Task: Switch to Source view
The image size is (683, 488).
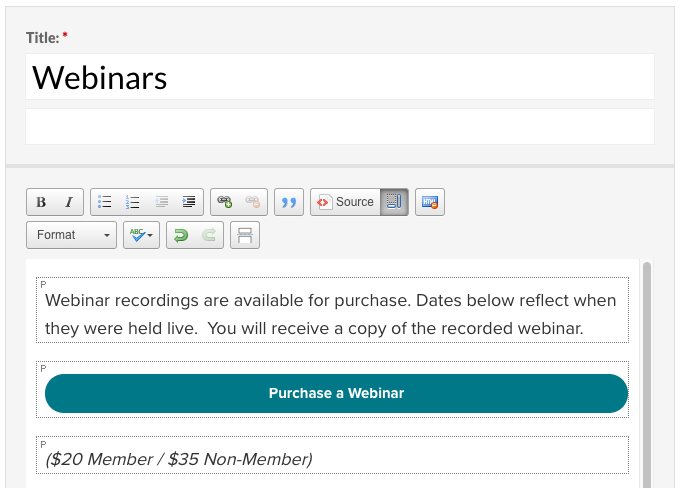Action: coord(345,202)
